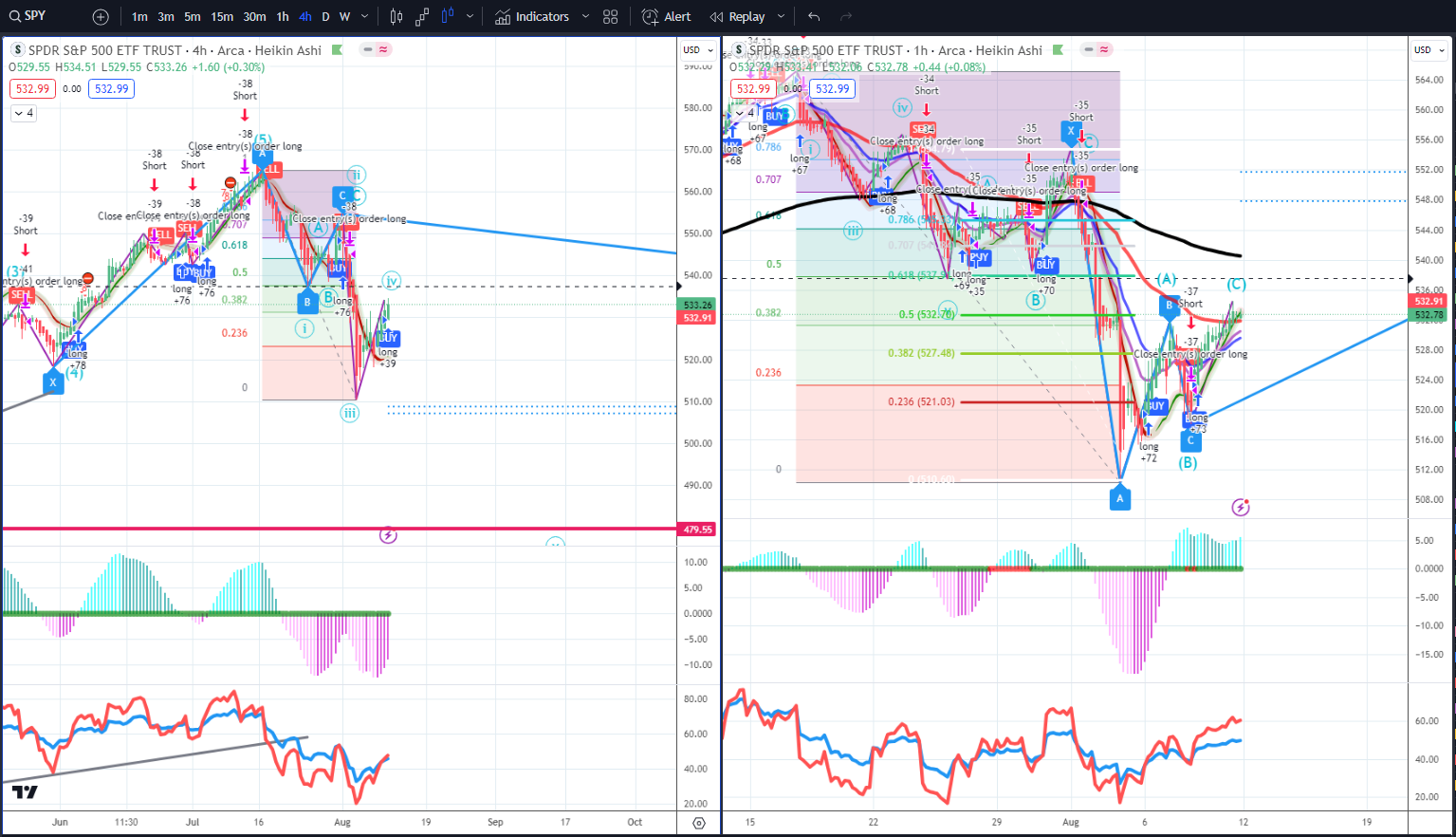Open the indicator templates grid icon

(x=611, y=17)
